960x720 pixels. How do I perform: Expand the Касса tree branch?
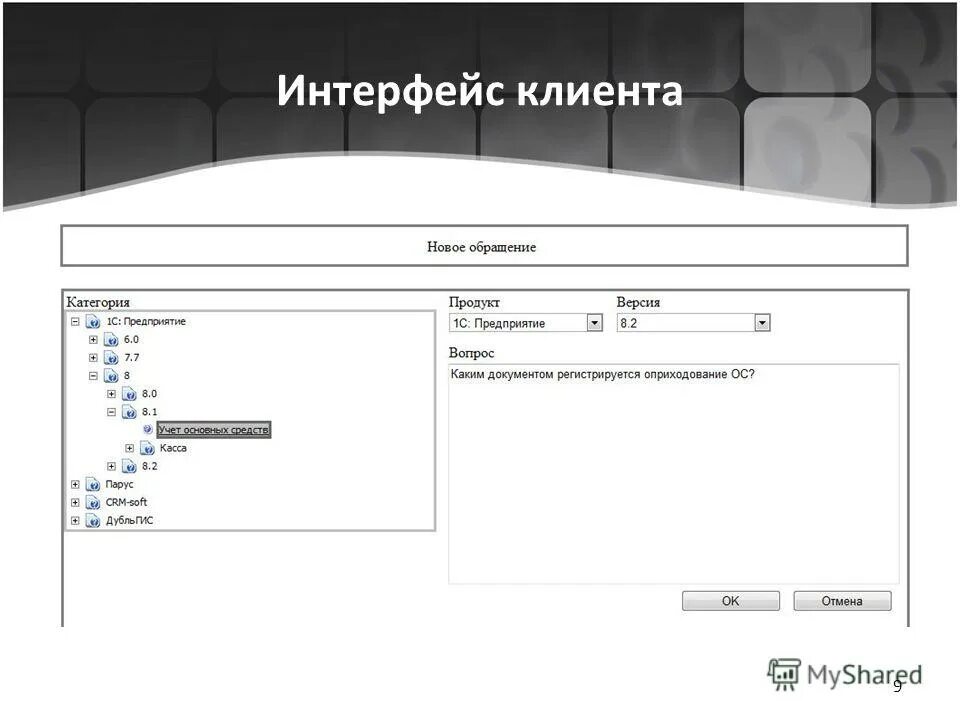tap(131, 448)
